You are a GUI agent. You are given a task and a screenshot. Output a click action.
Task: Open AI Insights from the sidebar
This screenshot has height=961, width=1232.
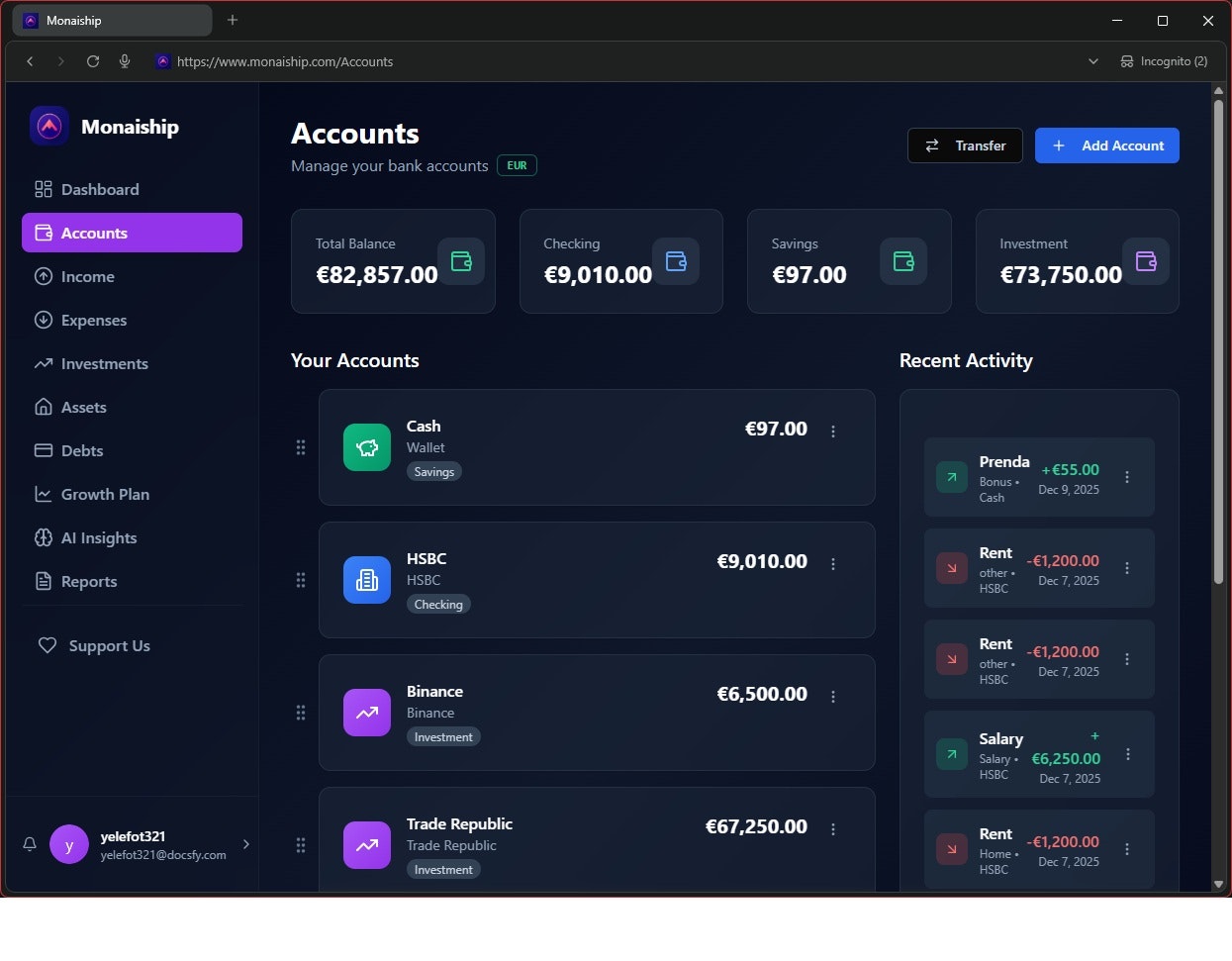(x=99, y=537)
